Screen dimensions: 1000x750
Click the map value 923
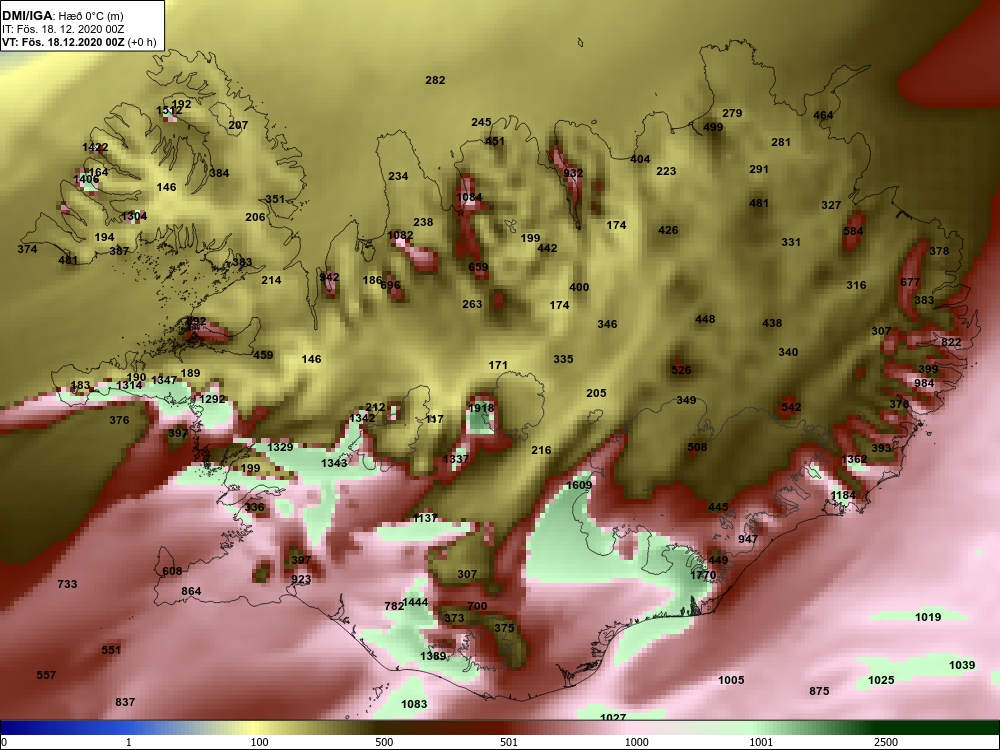click(x=301, y=580)
